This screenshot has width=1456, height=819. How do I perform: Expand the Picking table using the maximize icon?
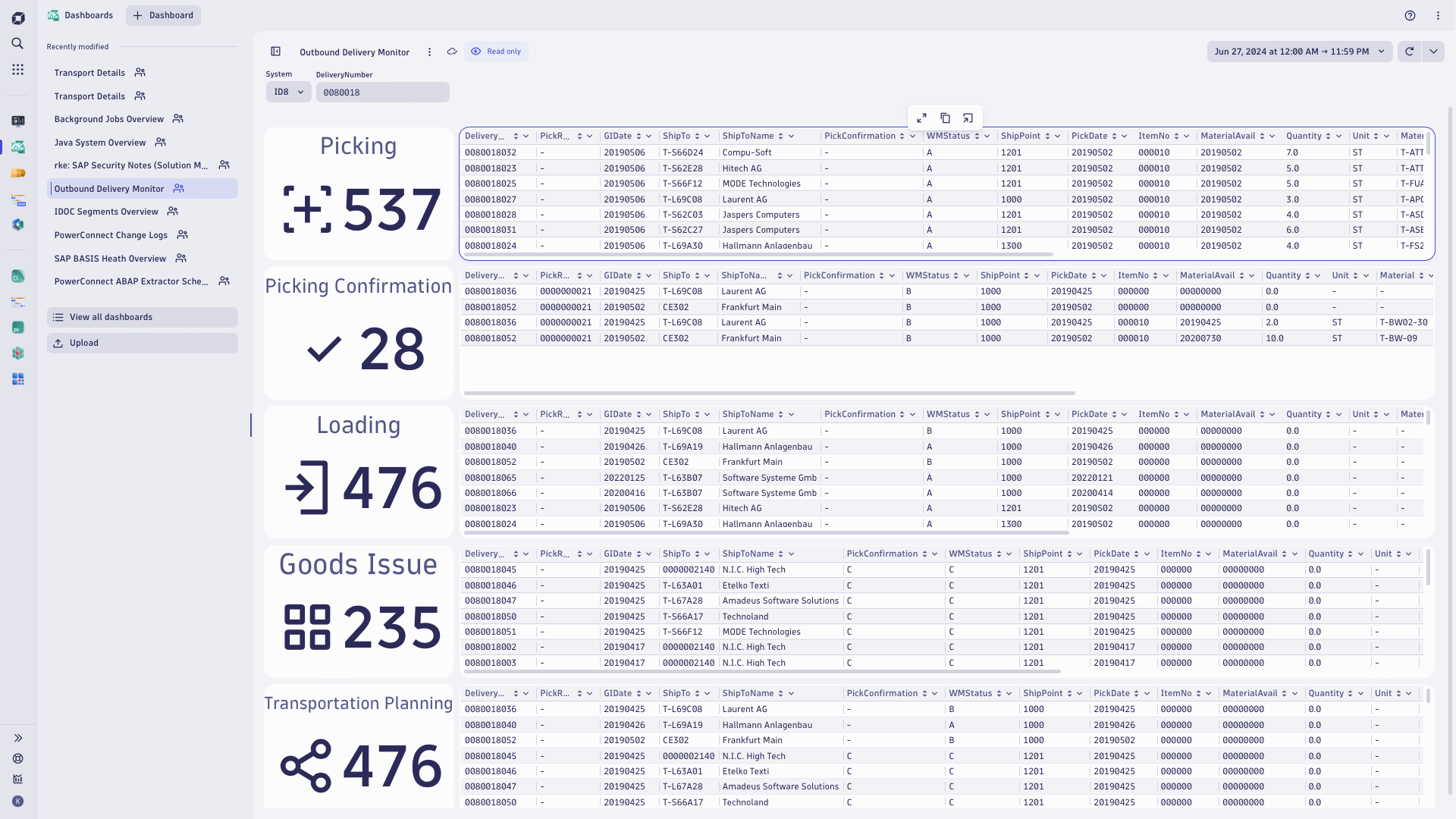(921, 118)
